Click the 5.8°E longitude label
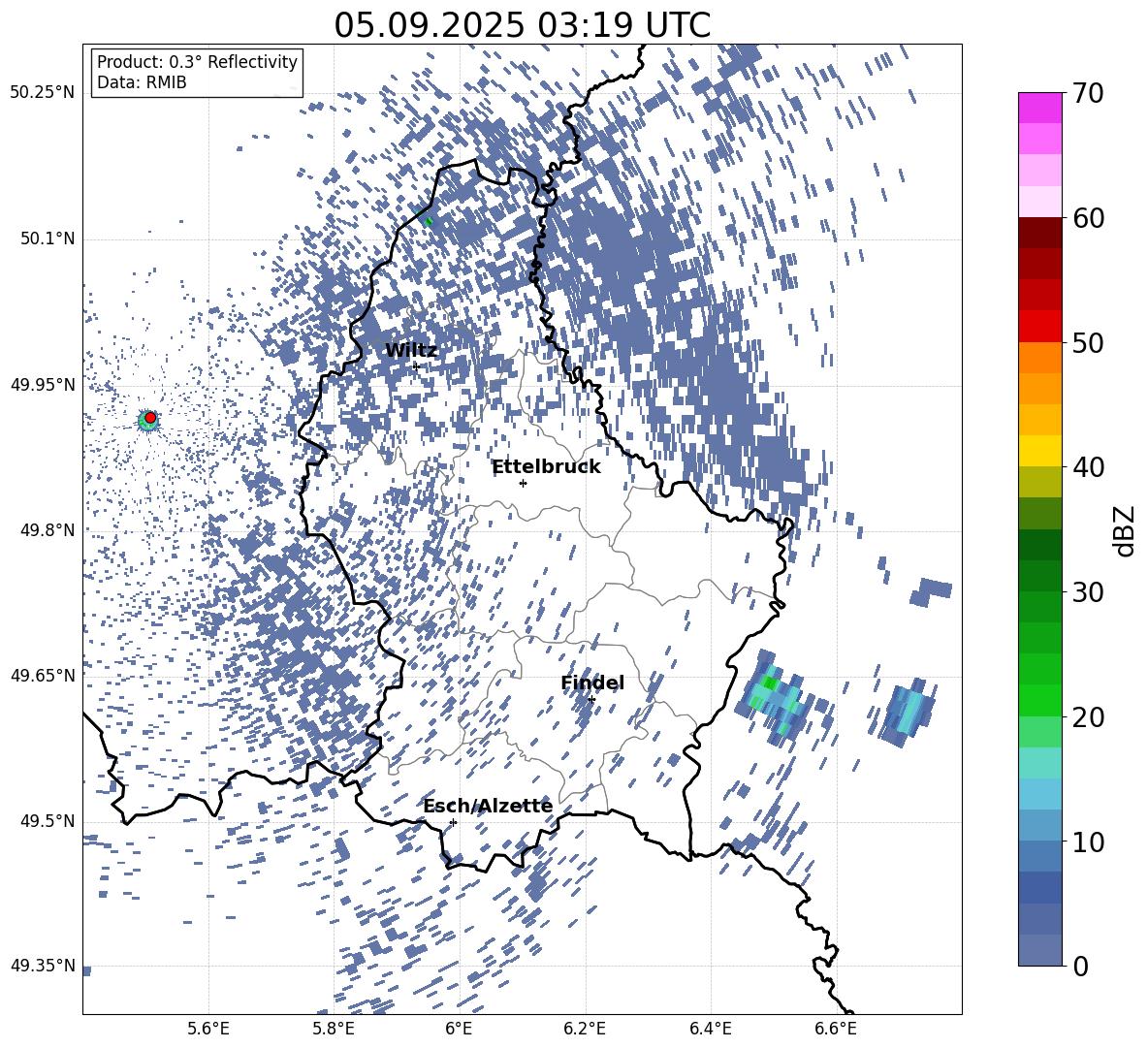 pos(334,1029)
